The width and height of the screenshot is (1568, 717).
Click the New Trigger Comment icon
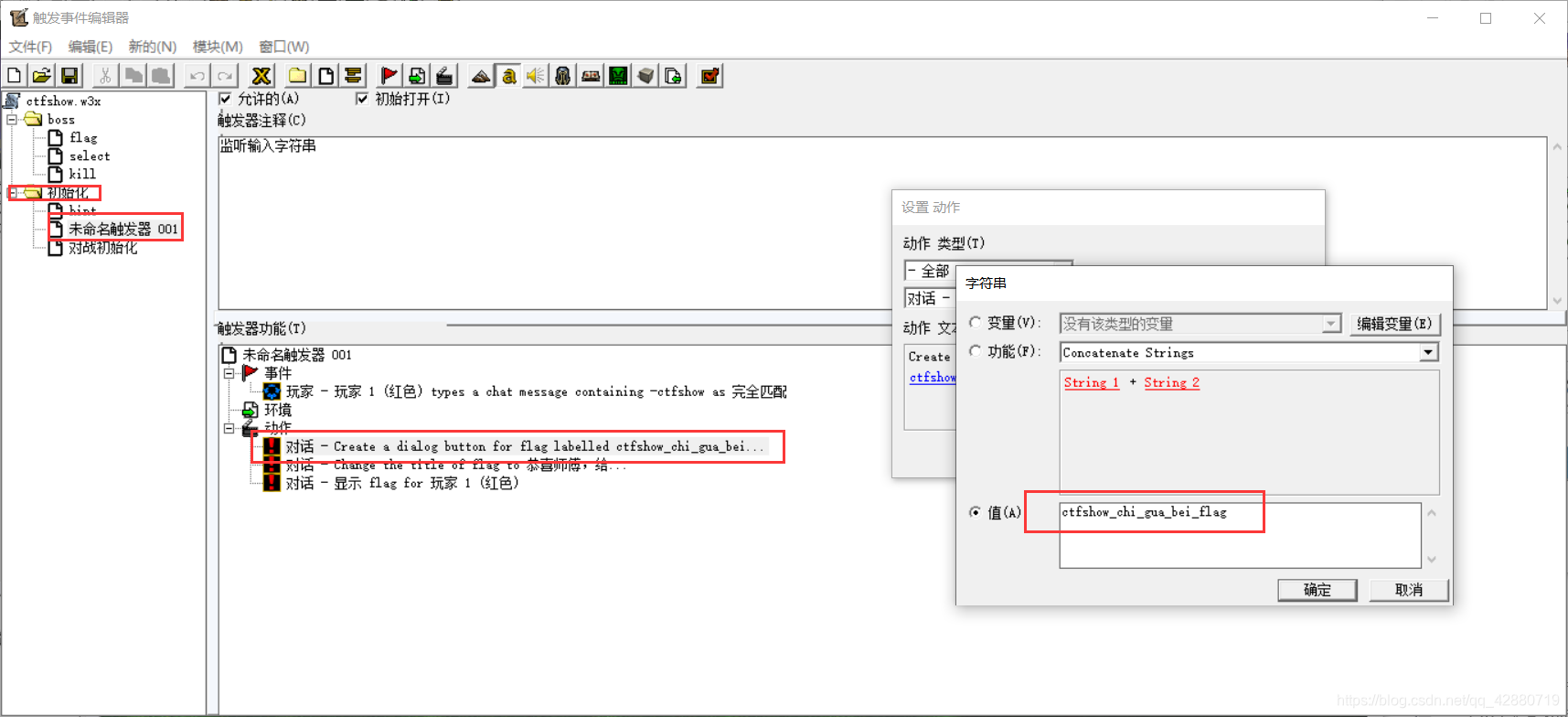[x=353, y=76]
